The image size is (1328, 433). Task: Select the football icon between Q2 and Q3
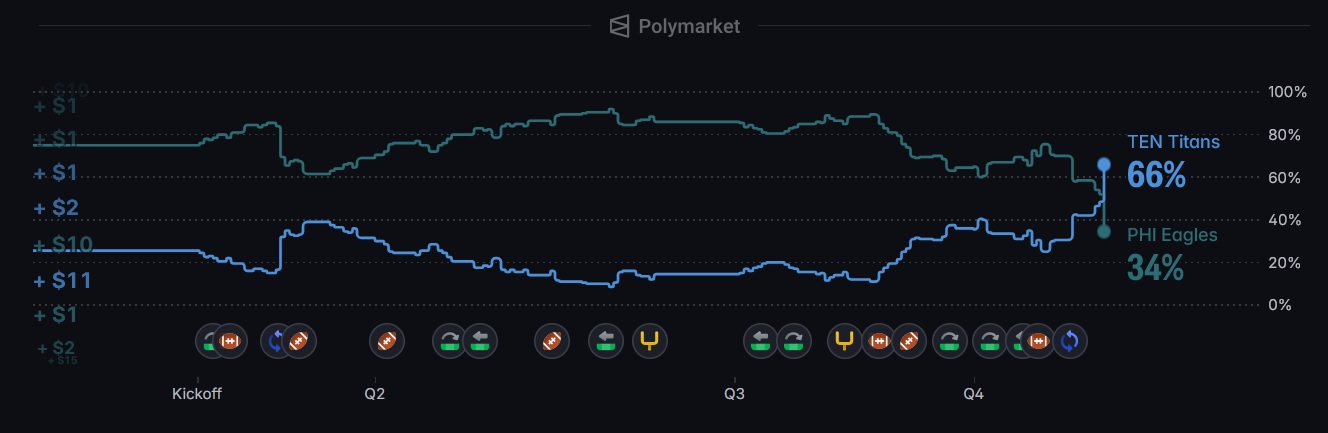[x=551, y=341]
